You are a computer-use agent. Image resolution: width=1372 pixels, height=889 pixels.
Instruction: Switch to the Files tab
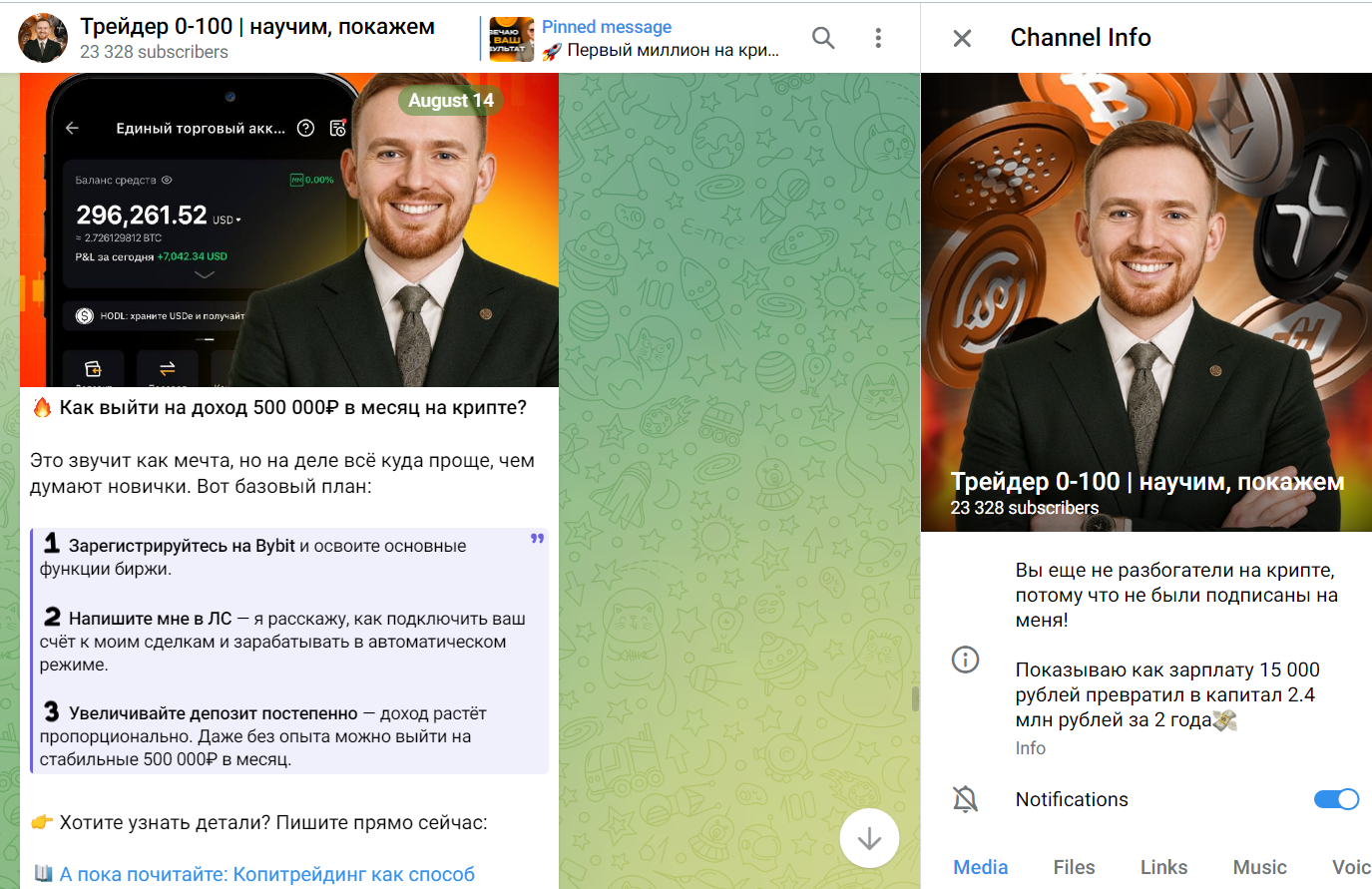[1074, 867]
